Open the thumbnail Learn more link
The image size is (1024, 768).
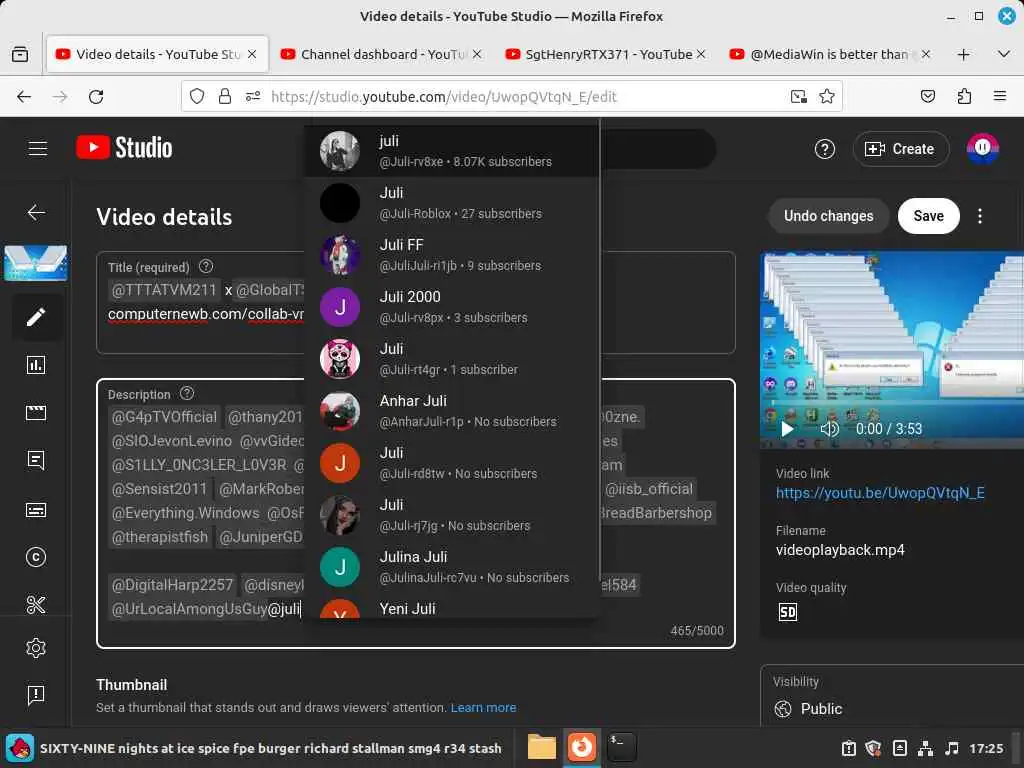(483, 707)
